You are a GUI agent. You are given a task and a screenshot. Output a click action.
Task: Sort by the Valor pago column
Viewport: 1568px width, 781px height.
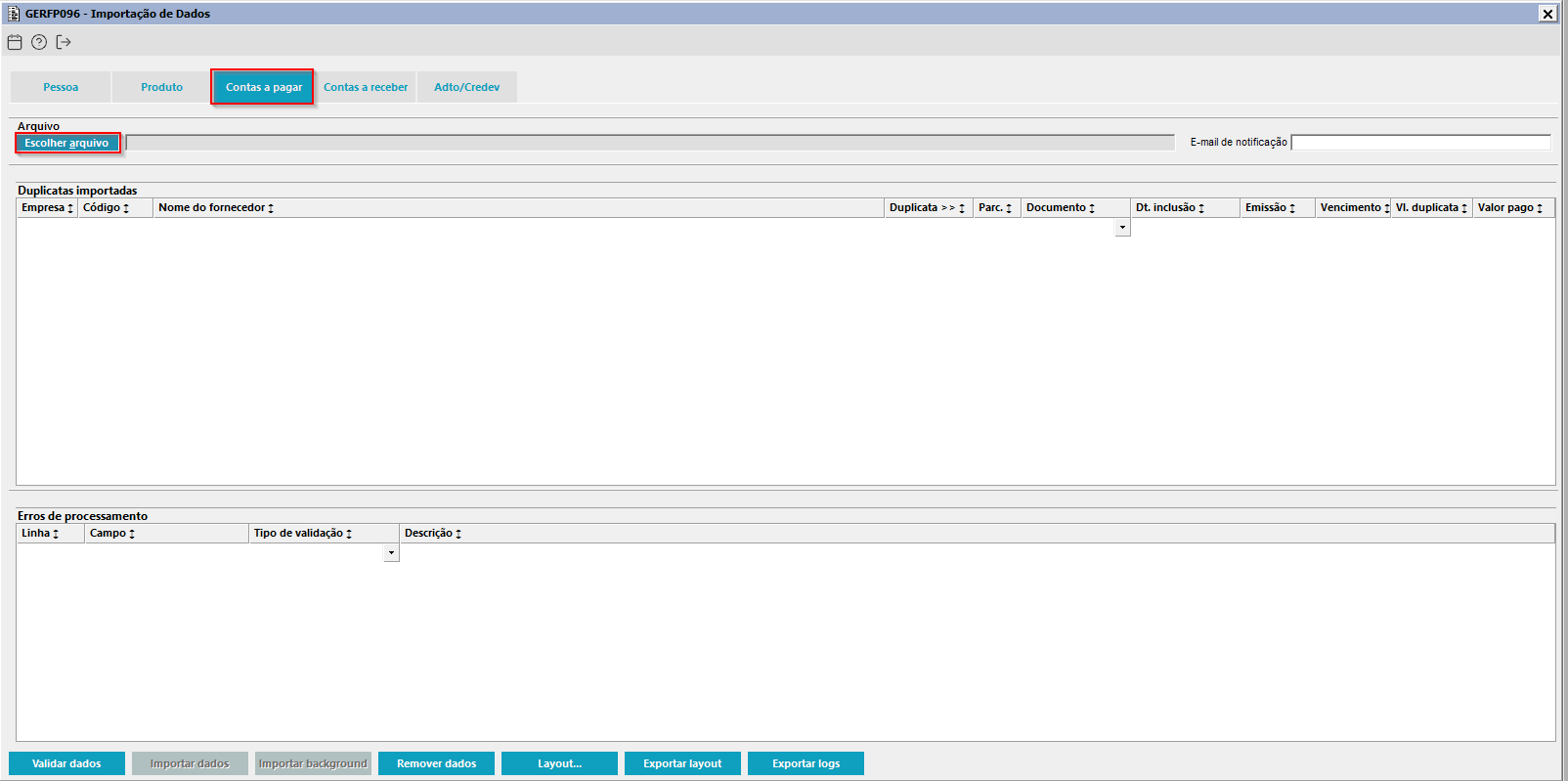[x=1513, y=208]
